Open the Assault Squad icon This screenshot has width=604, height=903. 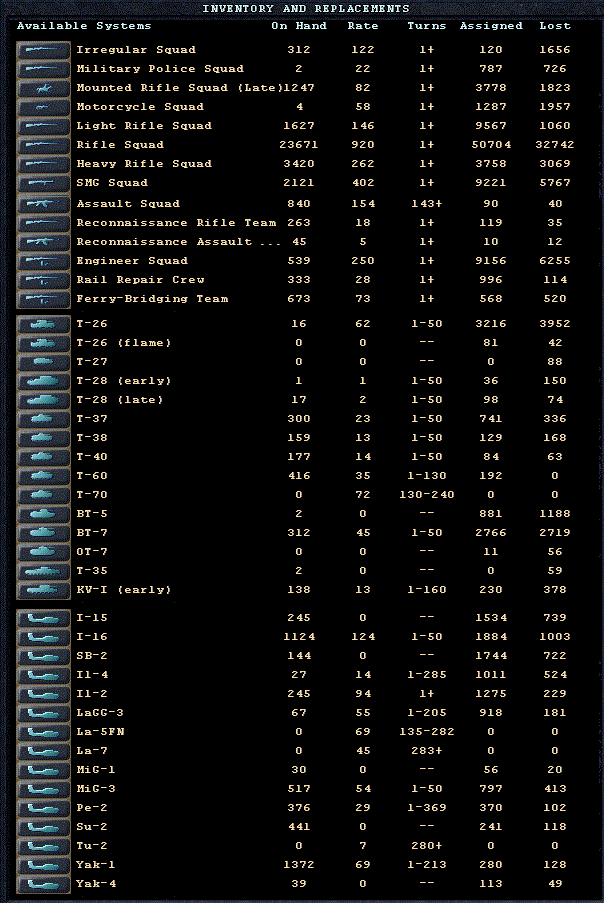tap(43, 204)
